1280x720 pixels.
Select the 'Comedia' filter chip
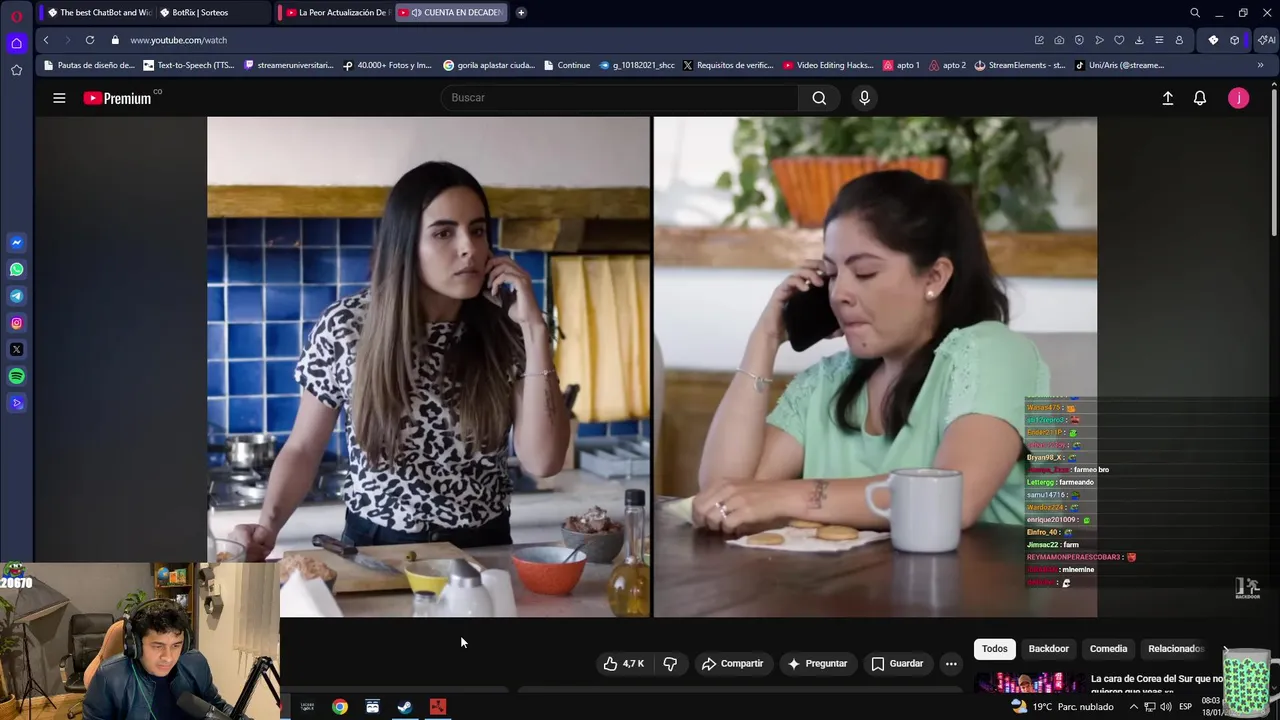point(1108,648)
